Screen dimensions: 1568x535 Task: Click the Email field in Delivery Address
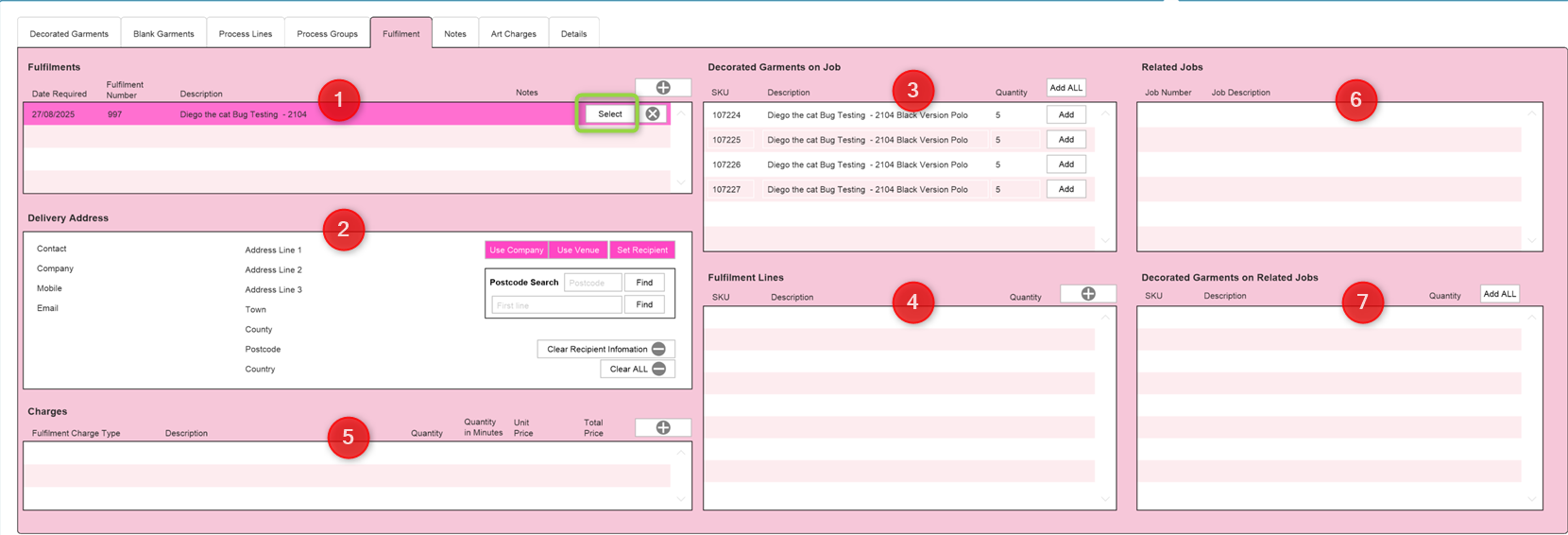[x=47, y=308]
